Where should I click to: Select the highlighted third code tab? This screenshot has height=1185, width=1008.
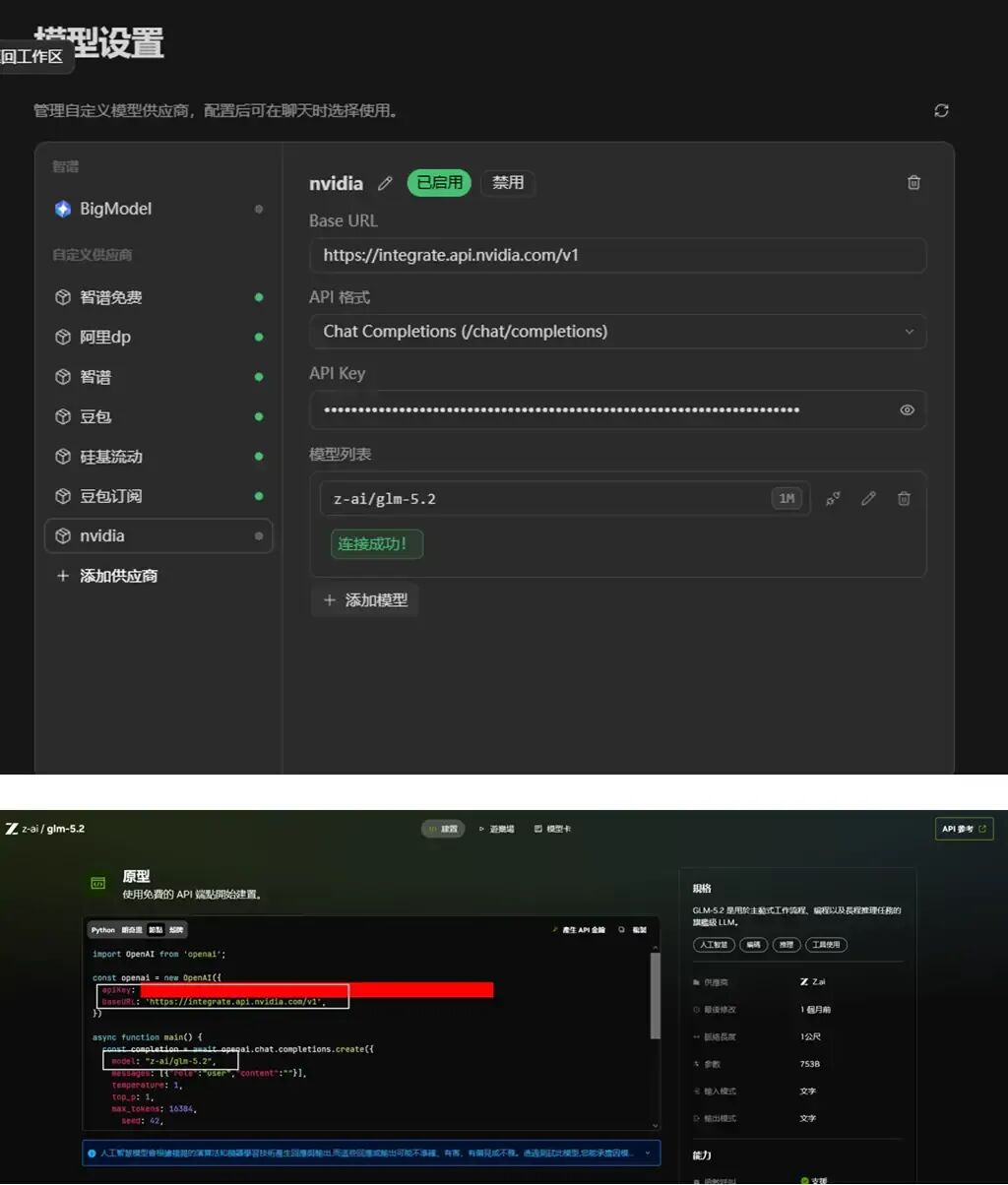tap(156, 930)
